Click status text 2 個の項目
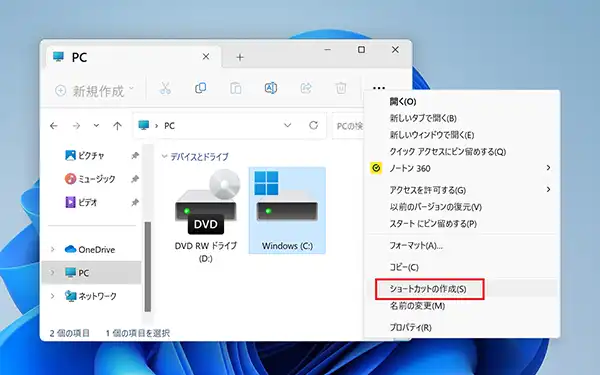Viewport: 600px width, 375px height. coord(70,333)
